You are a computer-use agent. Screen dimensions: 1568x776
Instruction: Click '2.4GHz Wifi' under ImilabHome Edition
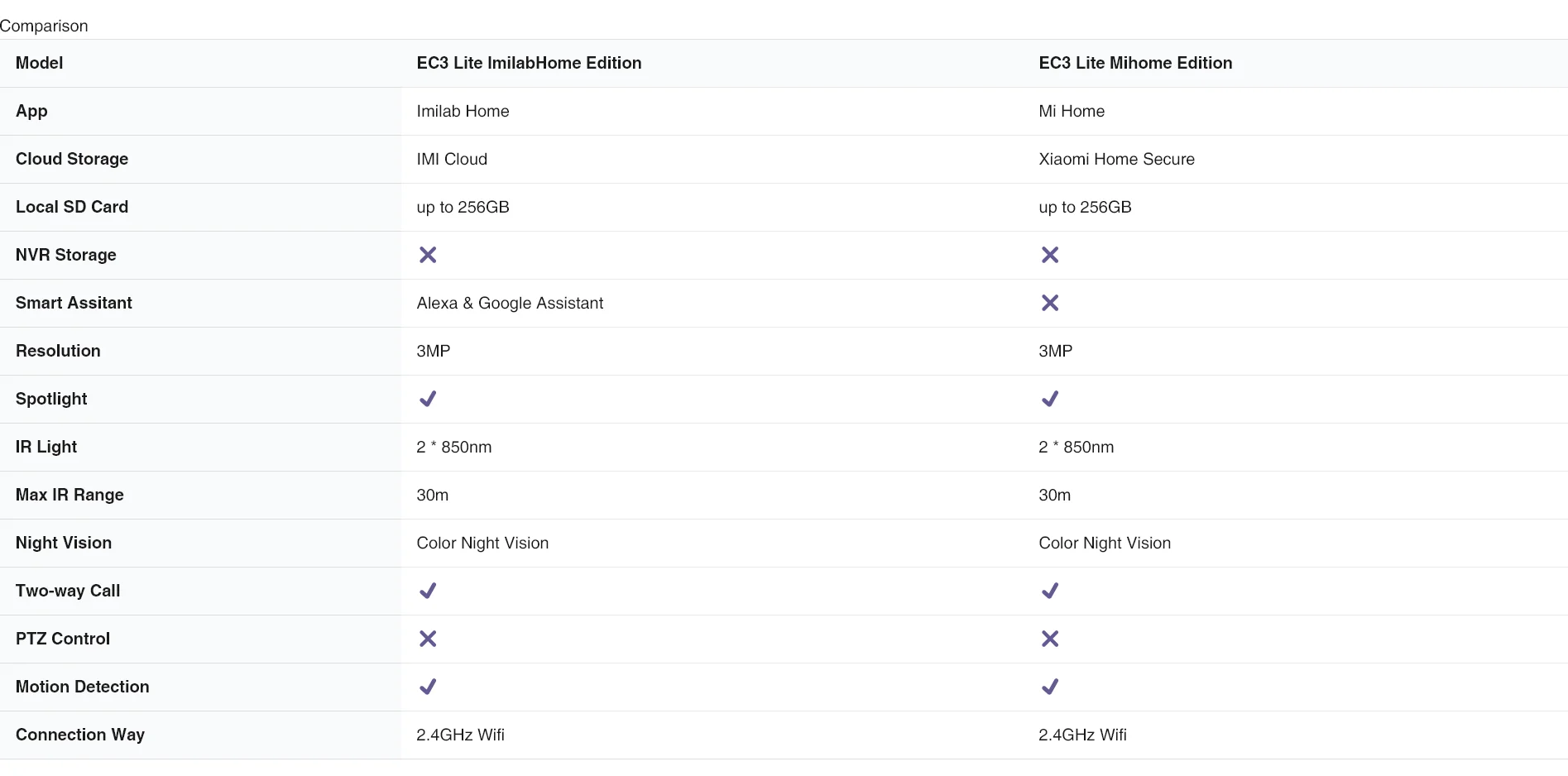[460, 735]
